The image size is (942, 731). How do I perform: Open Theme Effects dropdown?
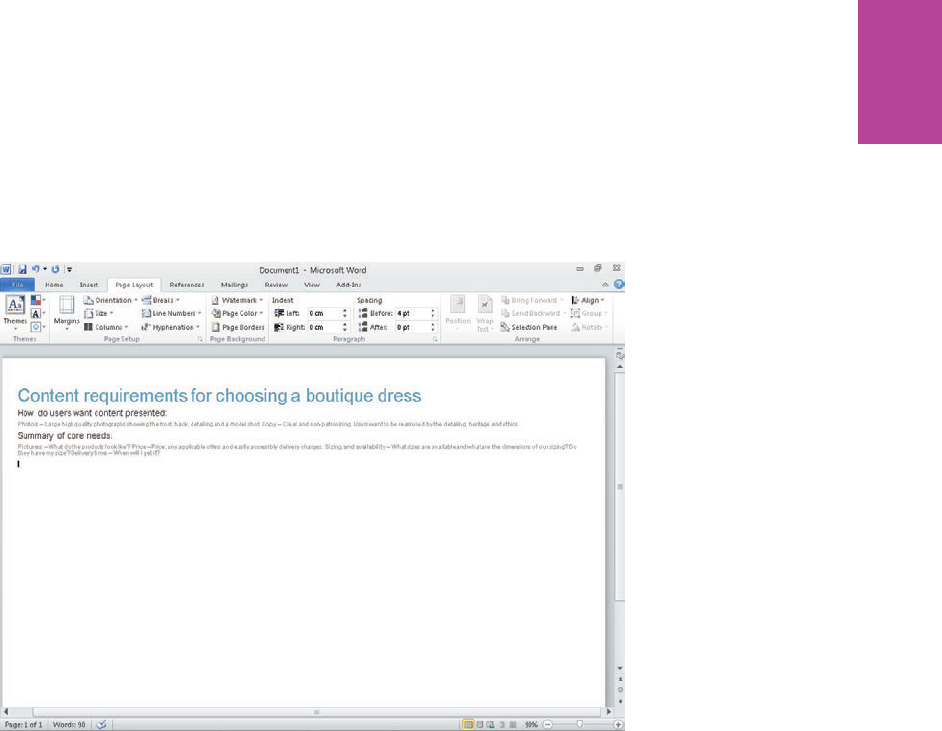tap(37, 327)
